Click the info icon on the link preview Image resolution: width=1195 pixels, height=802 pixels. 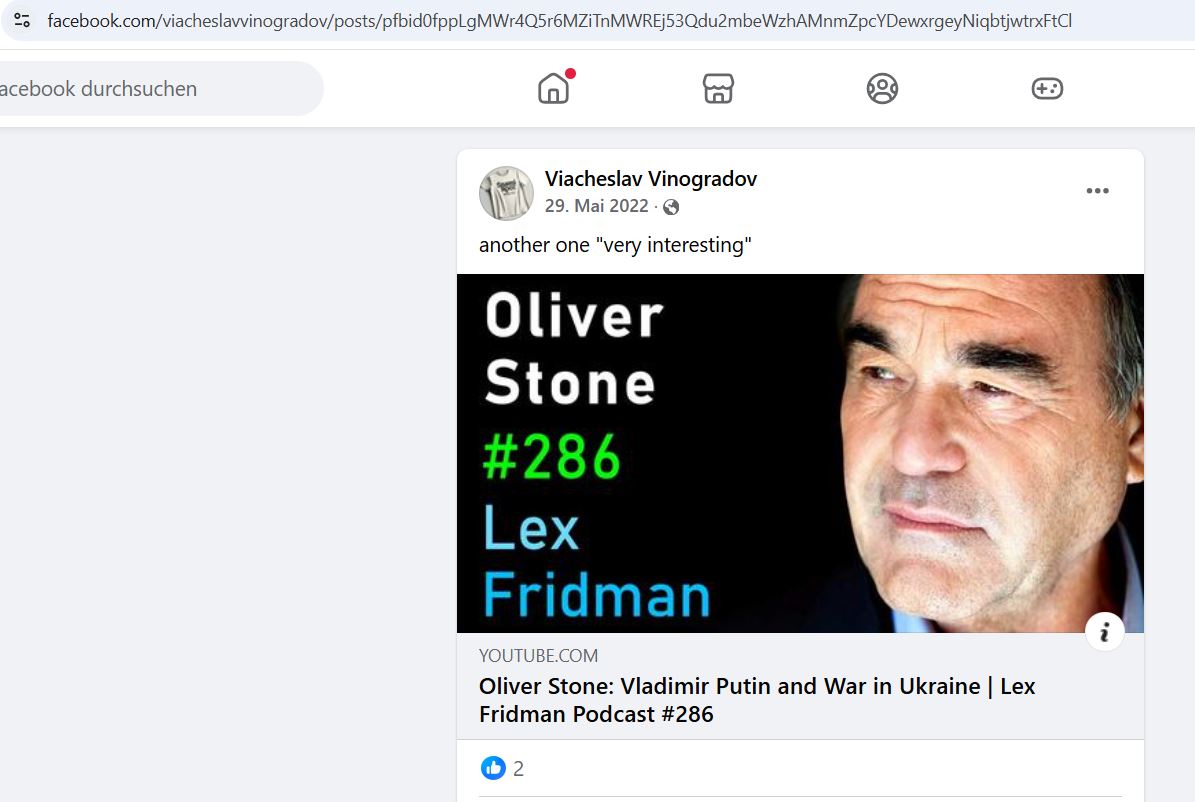point(1104,632)
